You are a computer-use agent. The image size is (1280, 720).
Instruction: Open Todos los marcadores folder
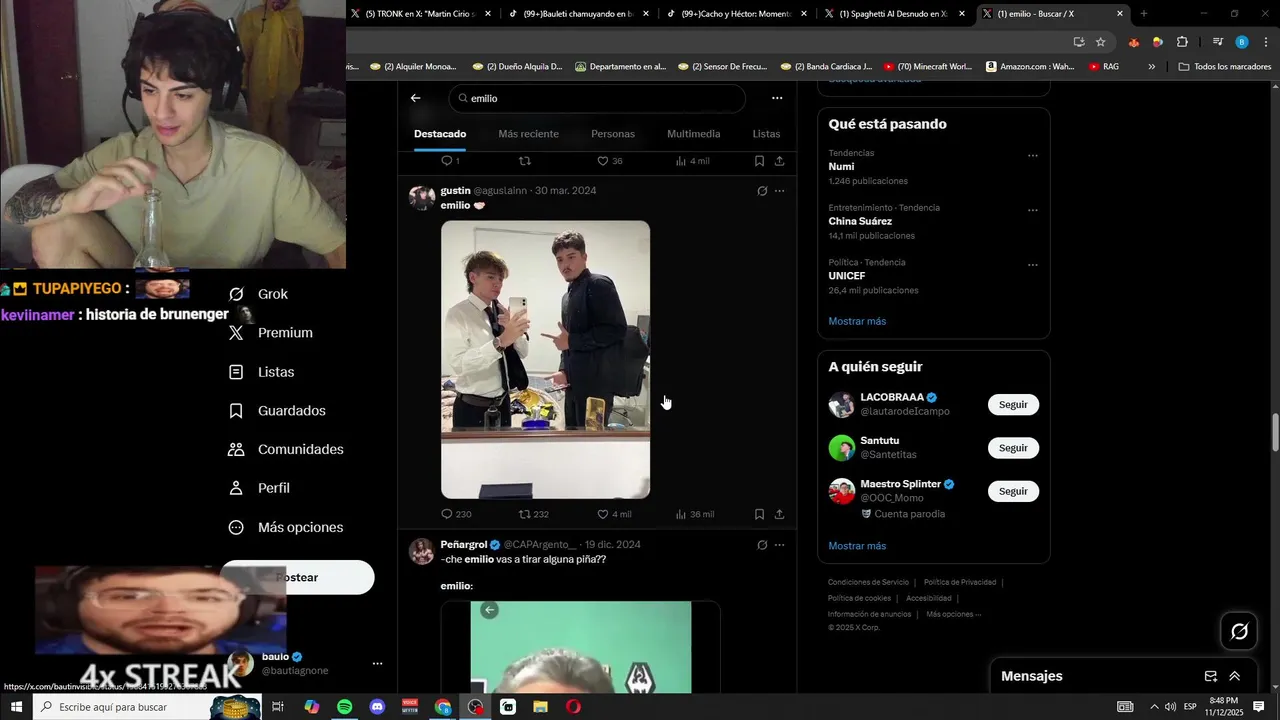coord(1225,67)
